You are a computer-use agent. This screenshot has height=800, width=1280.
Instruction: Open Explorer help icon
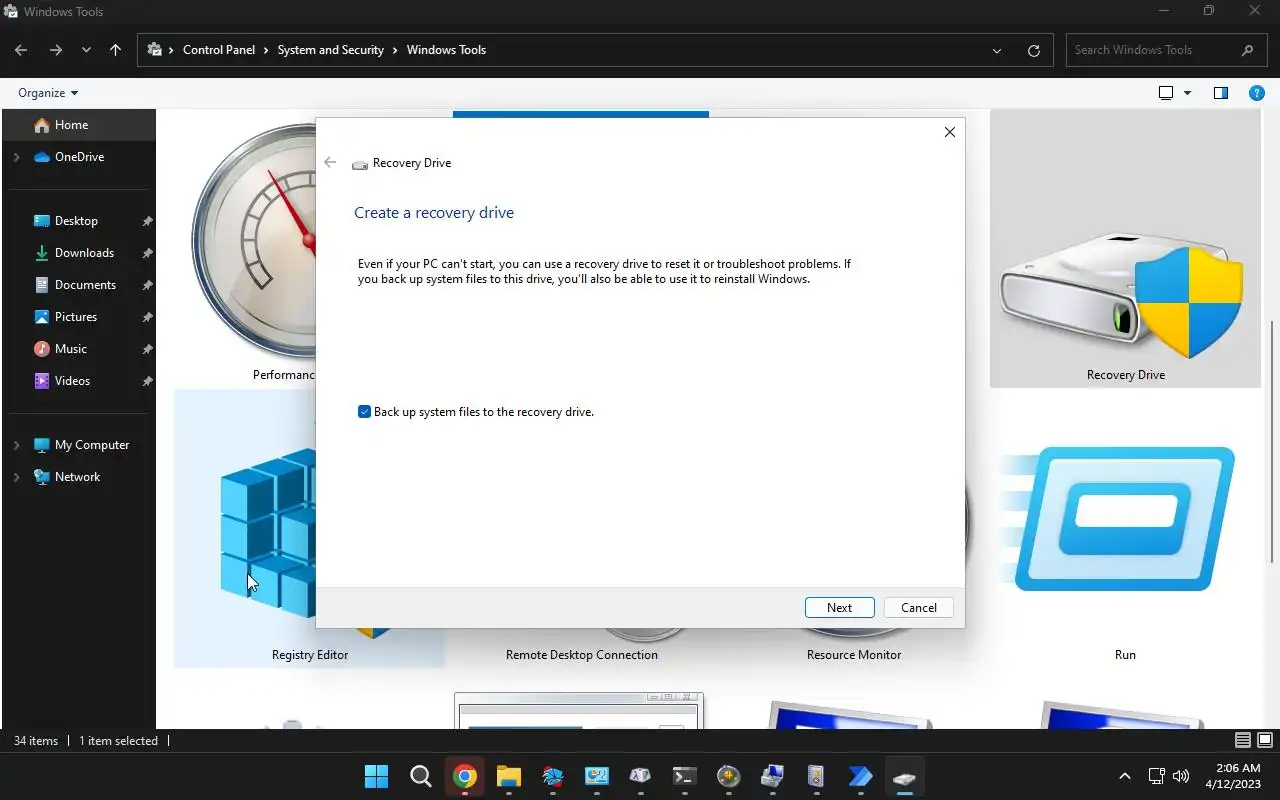click(1257, 93)
